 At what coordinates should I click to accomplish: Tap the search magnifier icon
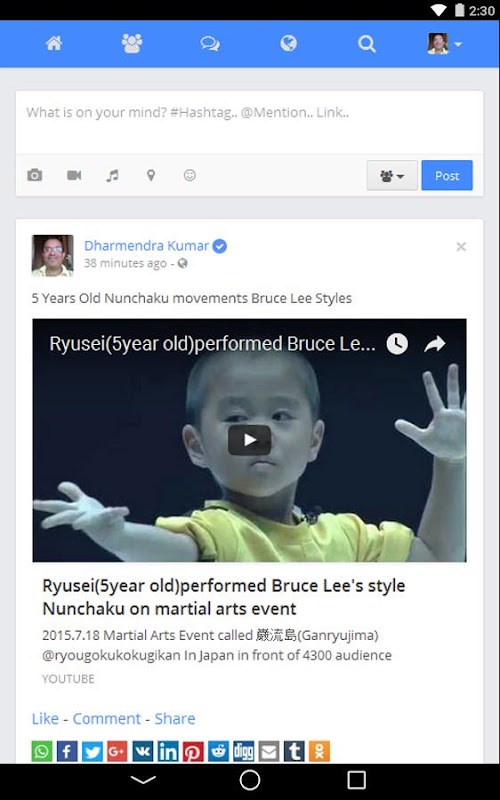[x=366, y=44]
